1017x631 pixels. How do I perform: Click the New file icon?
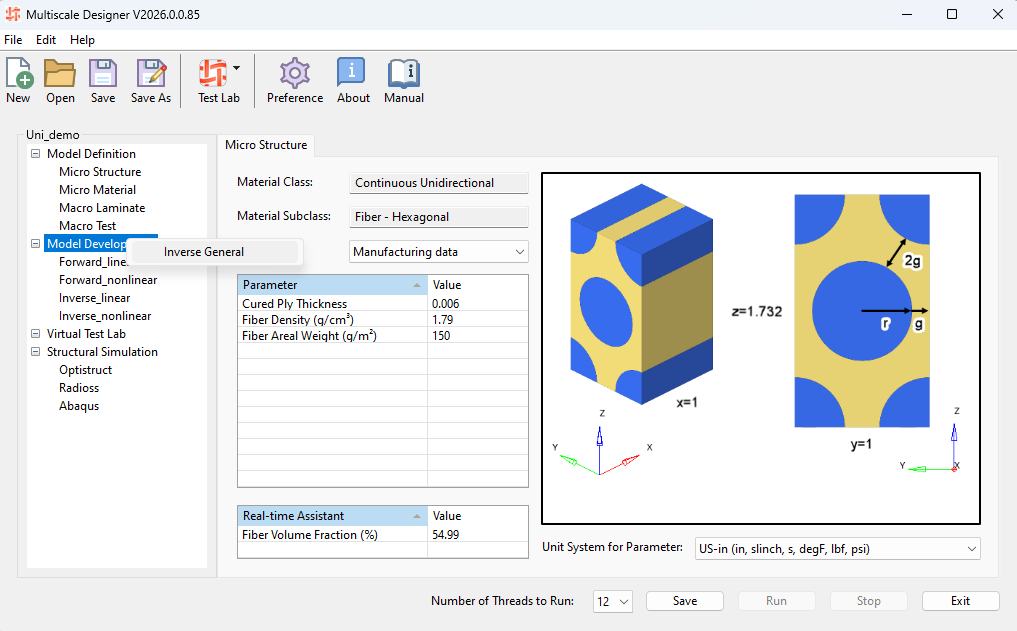pos(18,75)
